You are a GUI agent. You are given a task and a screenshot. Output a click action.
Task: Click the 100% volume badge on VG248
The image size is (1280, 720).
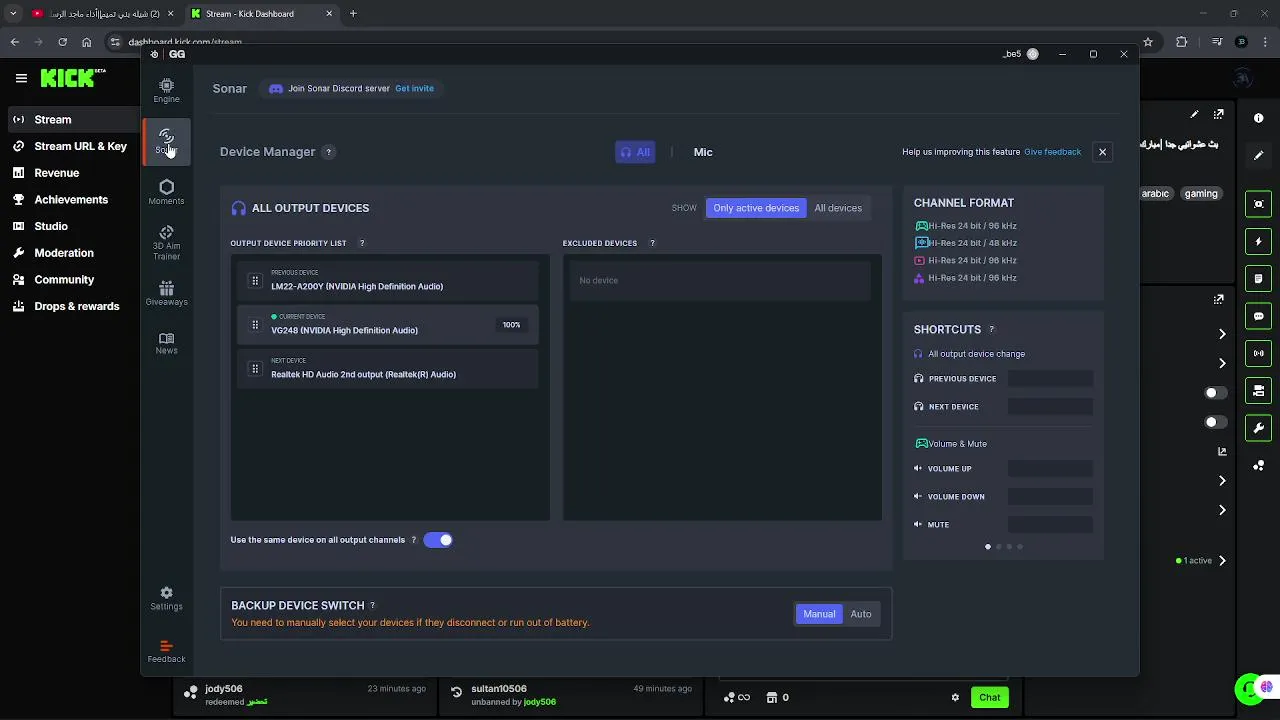pos(511,325)
